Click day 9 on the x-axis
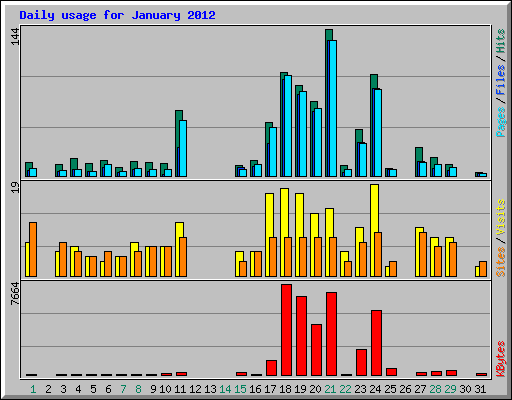The image size is (512, 400). [x=153, y=389]
